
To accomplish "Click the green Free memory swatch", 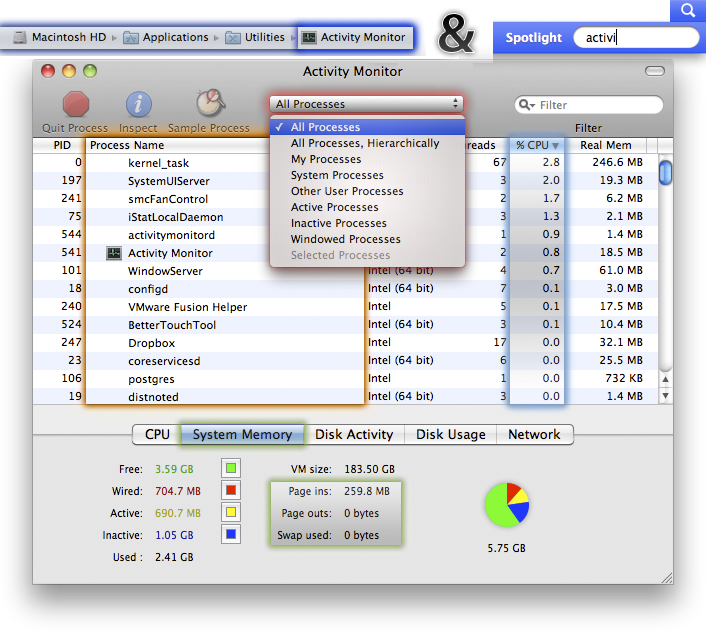I will [231, 468].
